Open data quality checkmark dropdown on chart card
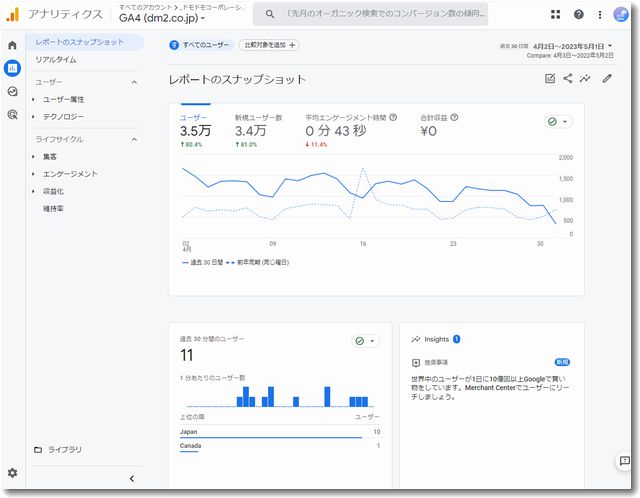The height and width of the screenshot is (498, 640). (x=558, y=121)
